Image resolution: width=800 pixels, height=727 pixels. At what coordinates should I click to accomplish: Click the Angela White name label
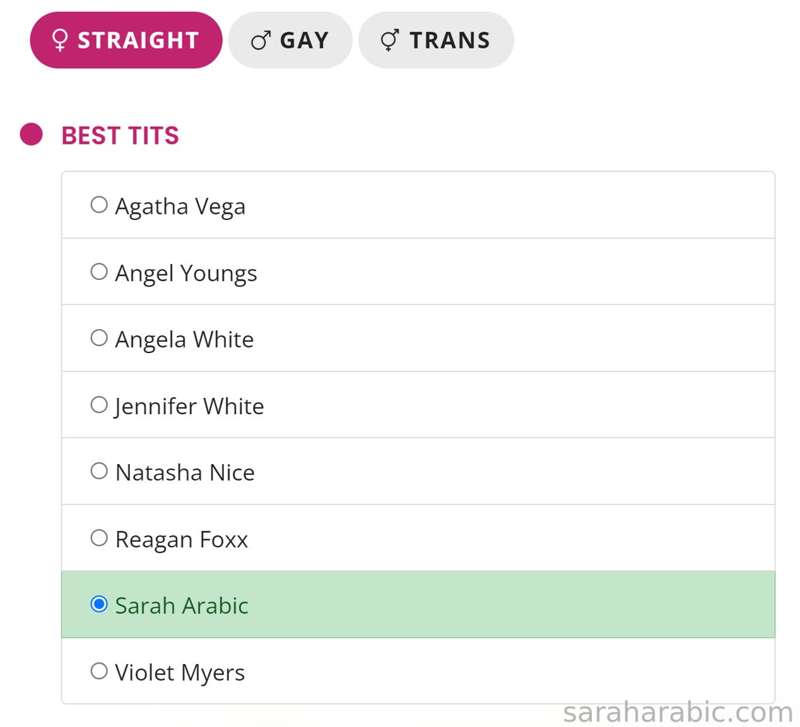(x=184, y=340)
